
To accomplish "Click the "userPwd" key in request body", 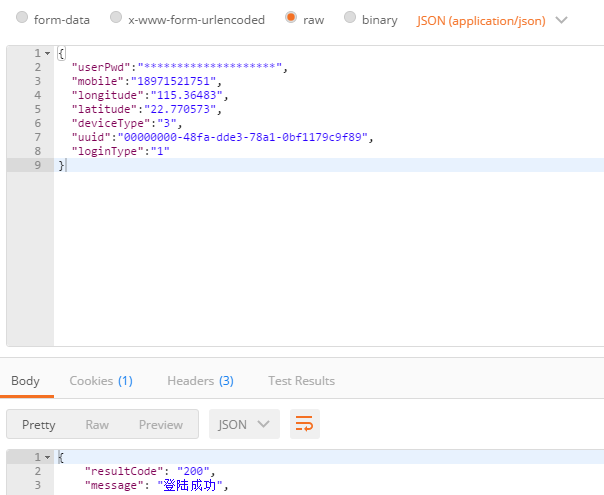I will [101, 67].
